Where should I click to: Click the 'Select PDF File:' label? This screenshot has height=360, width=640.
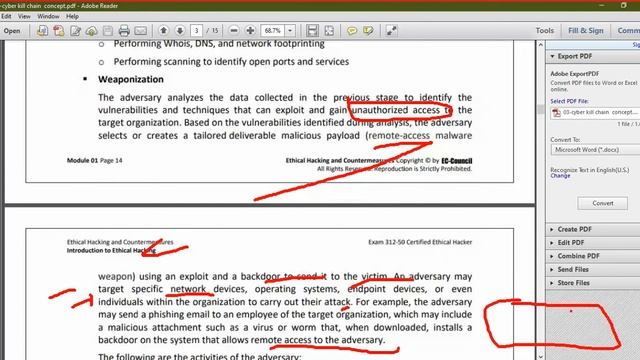pyautogui.click(x=569, y=101)
